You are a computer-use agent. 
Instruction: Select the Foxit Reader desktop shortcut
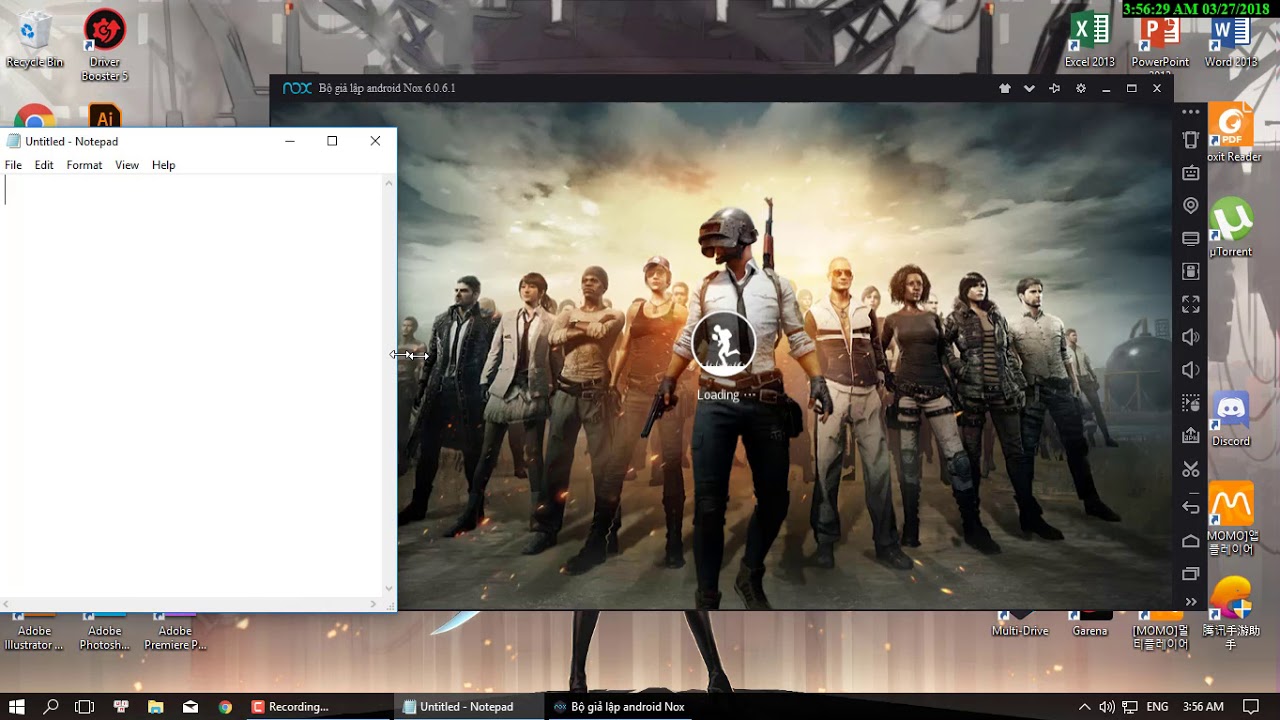coord(1231,134)
